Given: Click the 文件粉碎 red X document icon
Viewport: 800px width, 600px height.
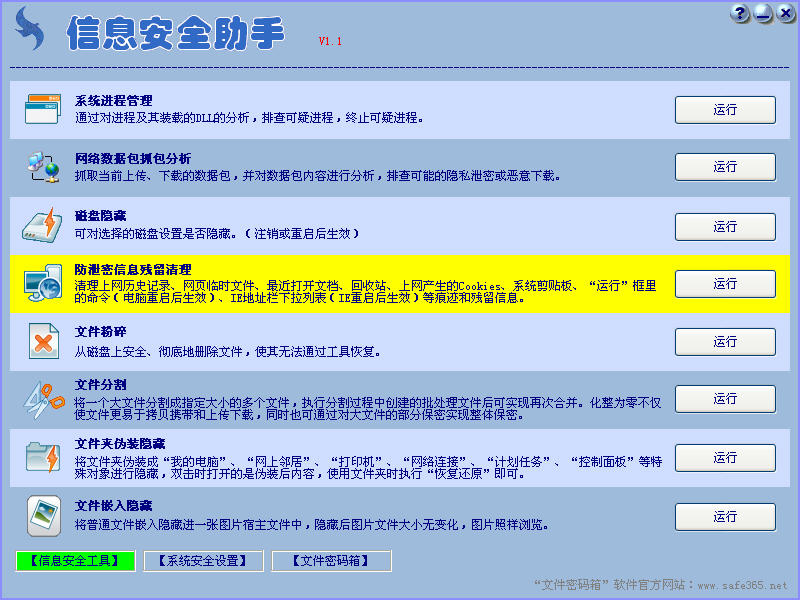Looking at the screenshot, I should [43, 341].
